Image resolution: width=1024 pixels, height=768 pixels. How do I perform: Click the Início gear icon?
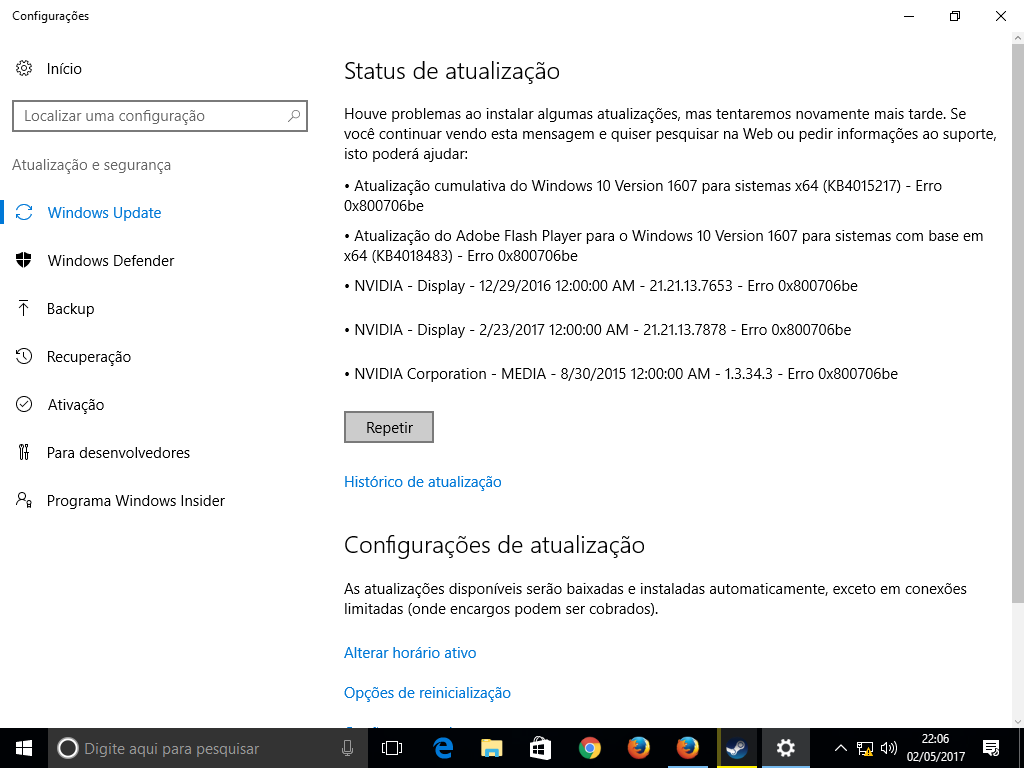(24, 69)
